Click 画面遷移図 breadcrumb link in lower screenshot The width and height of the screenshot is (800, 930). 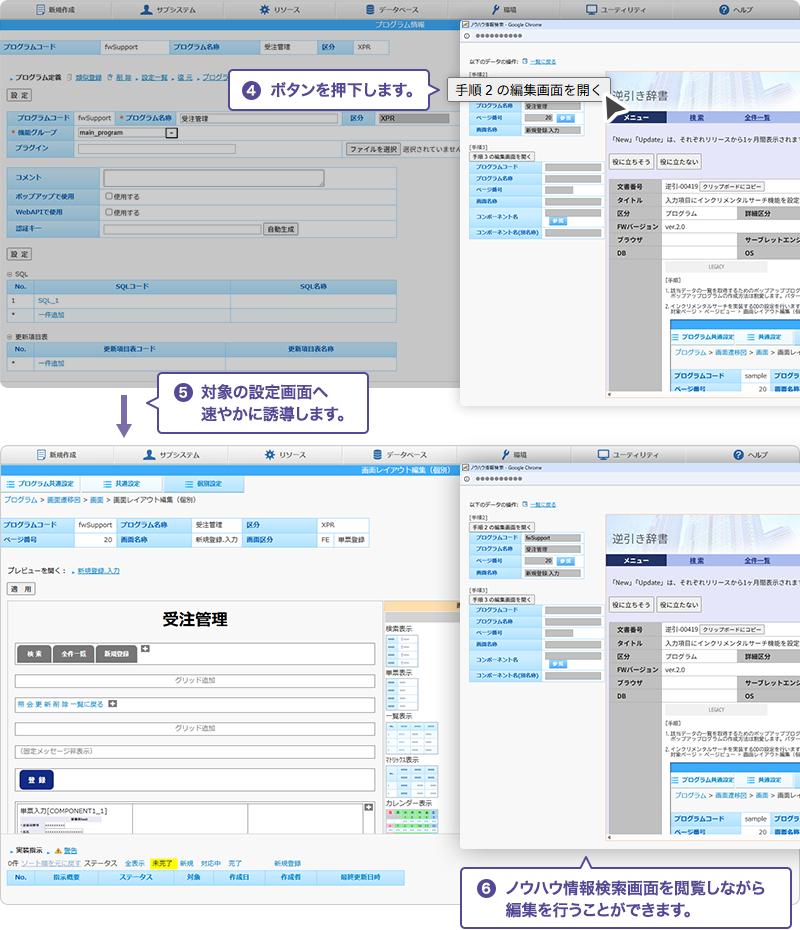(x=63, y=500)
